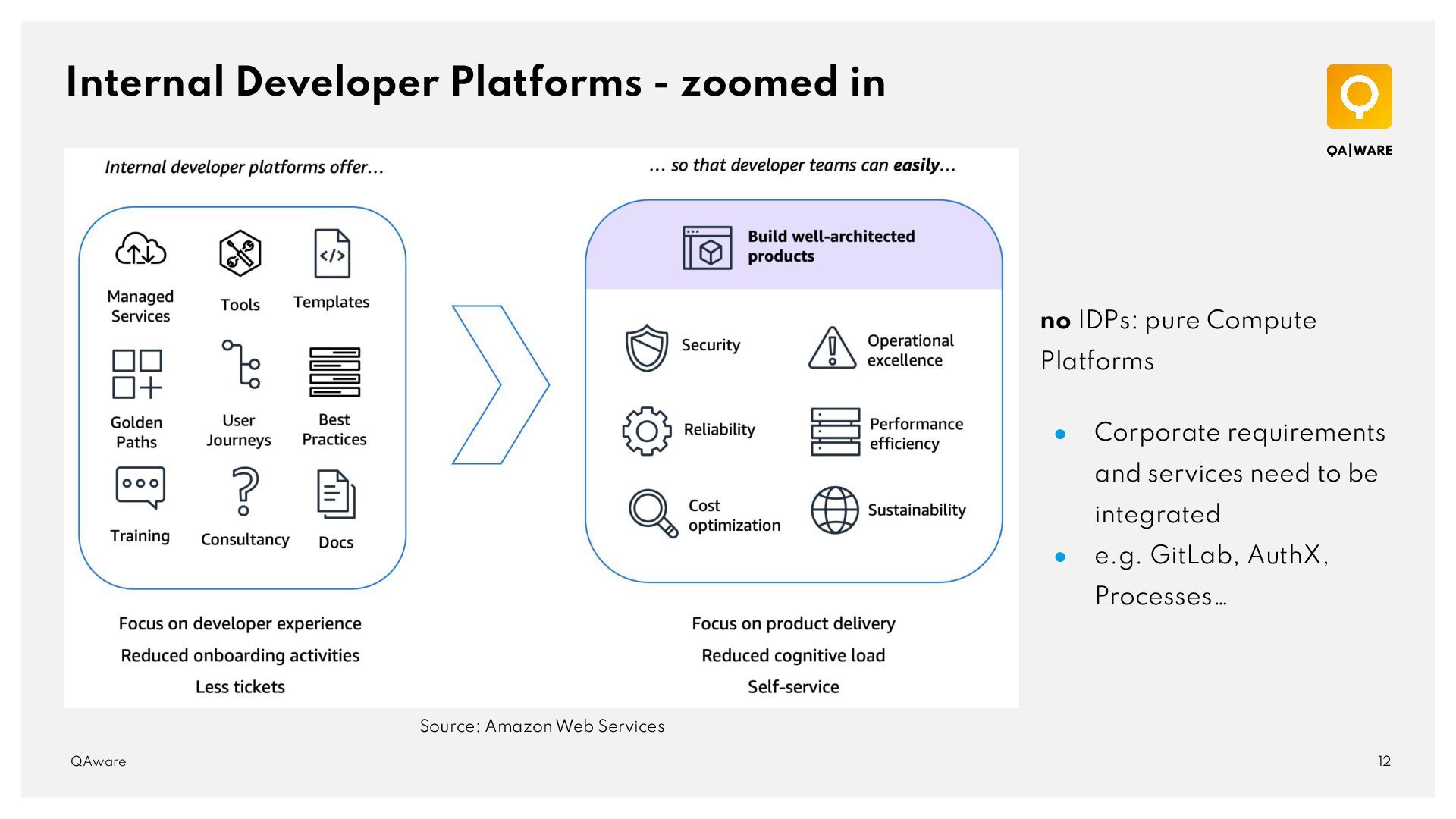Click the User Journeys branch icon
The width and height of the screenshot is (1456, 819).
[x=242, y=364]
